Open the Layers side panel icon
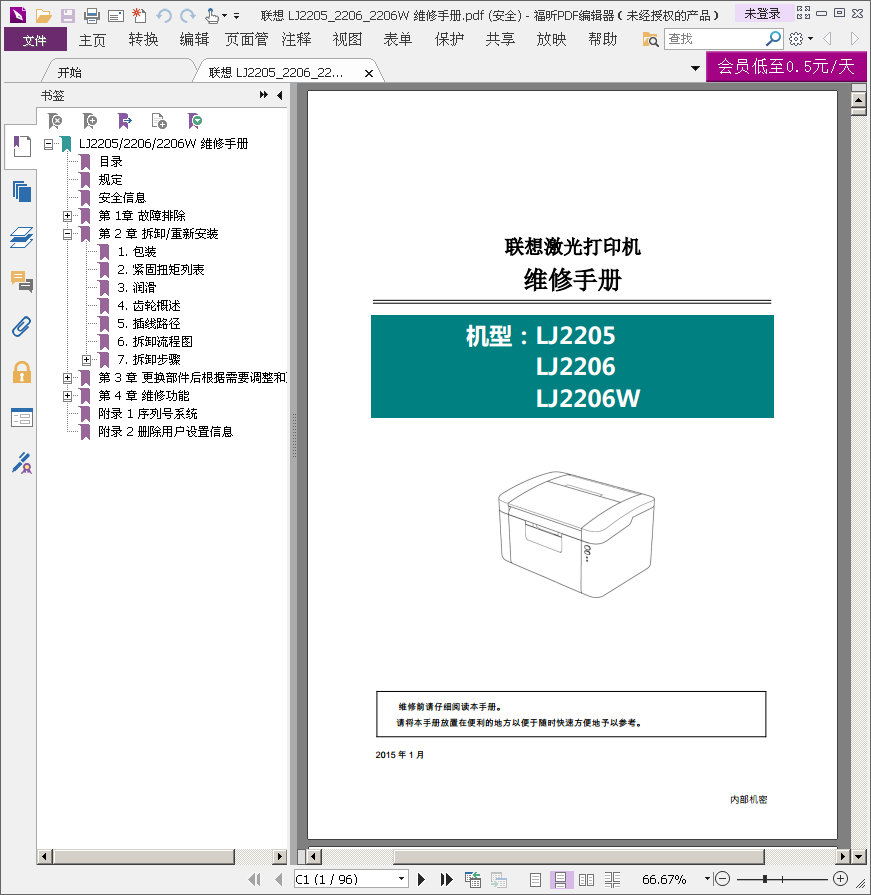871x895 pixels. 22,237
